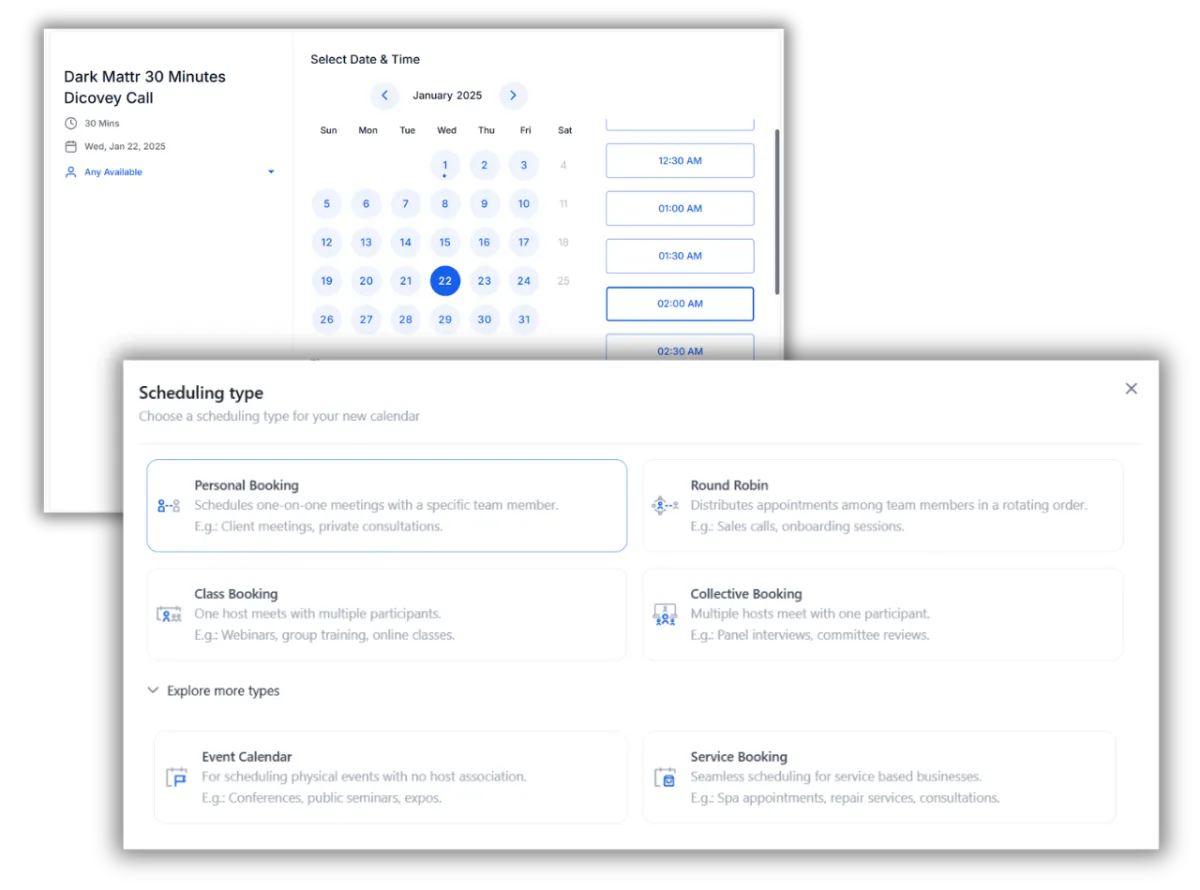The height and width of the screenshot is (890, 1200).
Task: Choose the Collective Booking option
Action: pos(883,615)
